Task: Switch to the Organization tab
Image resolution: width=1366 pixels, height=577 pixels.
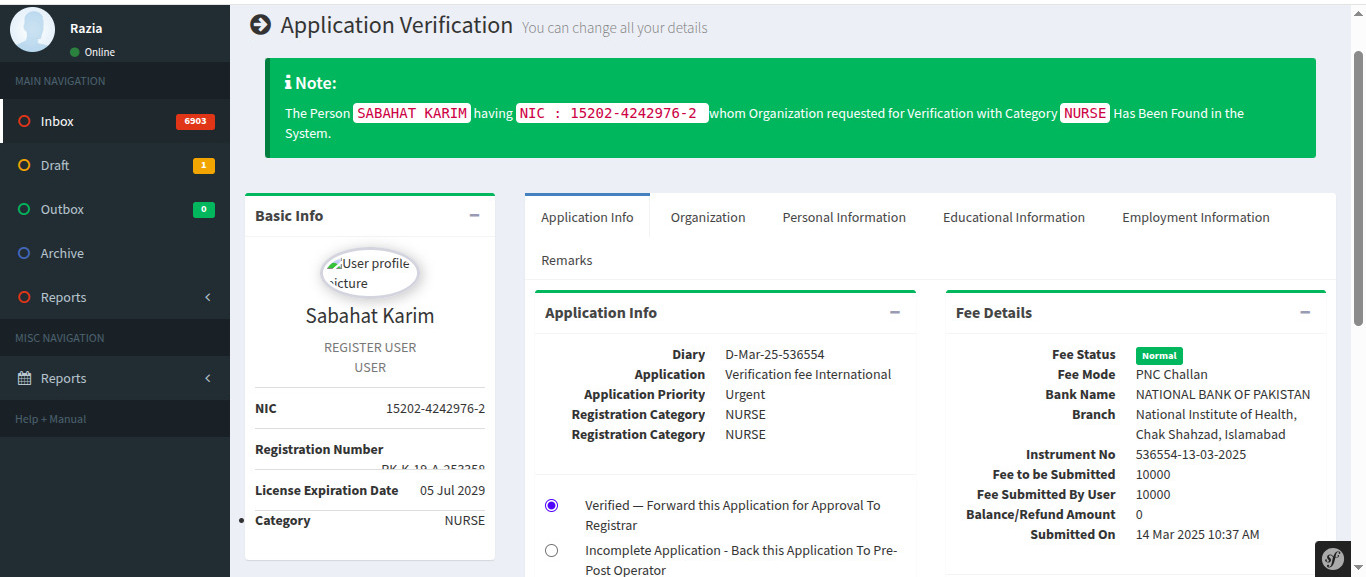Action: (708, 217)
